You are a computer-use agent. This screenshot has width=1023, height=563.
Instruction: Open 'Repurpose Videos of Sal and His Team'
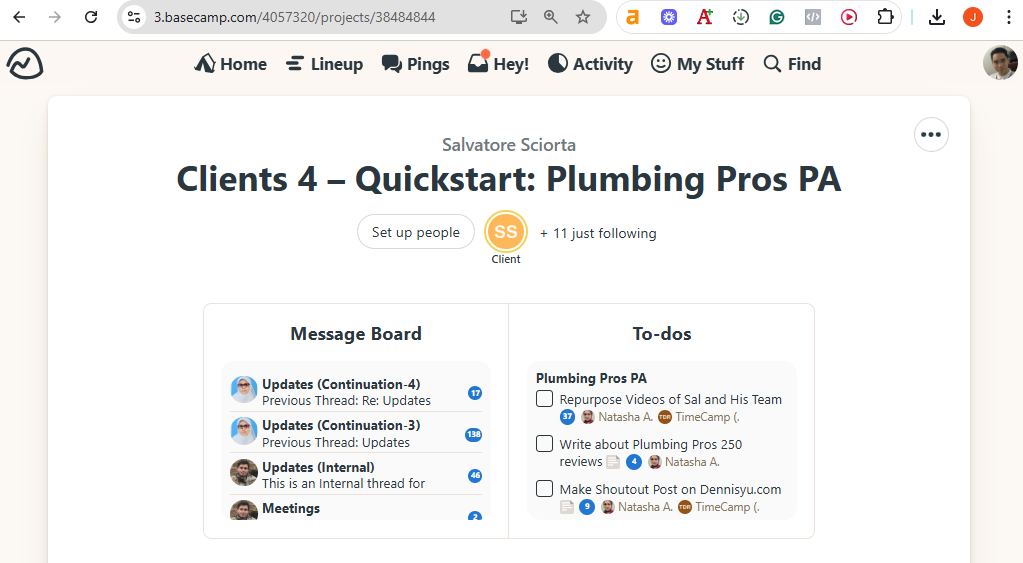point(670,399)
